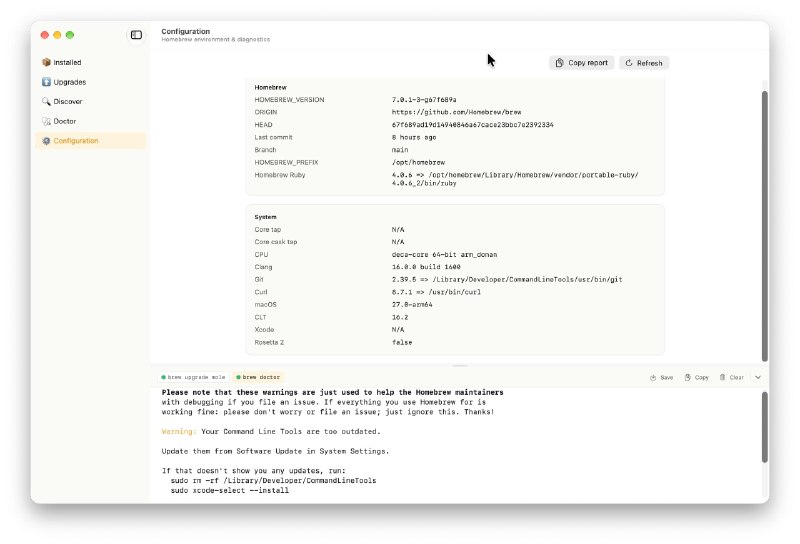The width and height of the screenshot is (800, 544).
Task: Click the Git version path value
Action: click(x=507, y=280)
